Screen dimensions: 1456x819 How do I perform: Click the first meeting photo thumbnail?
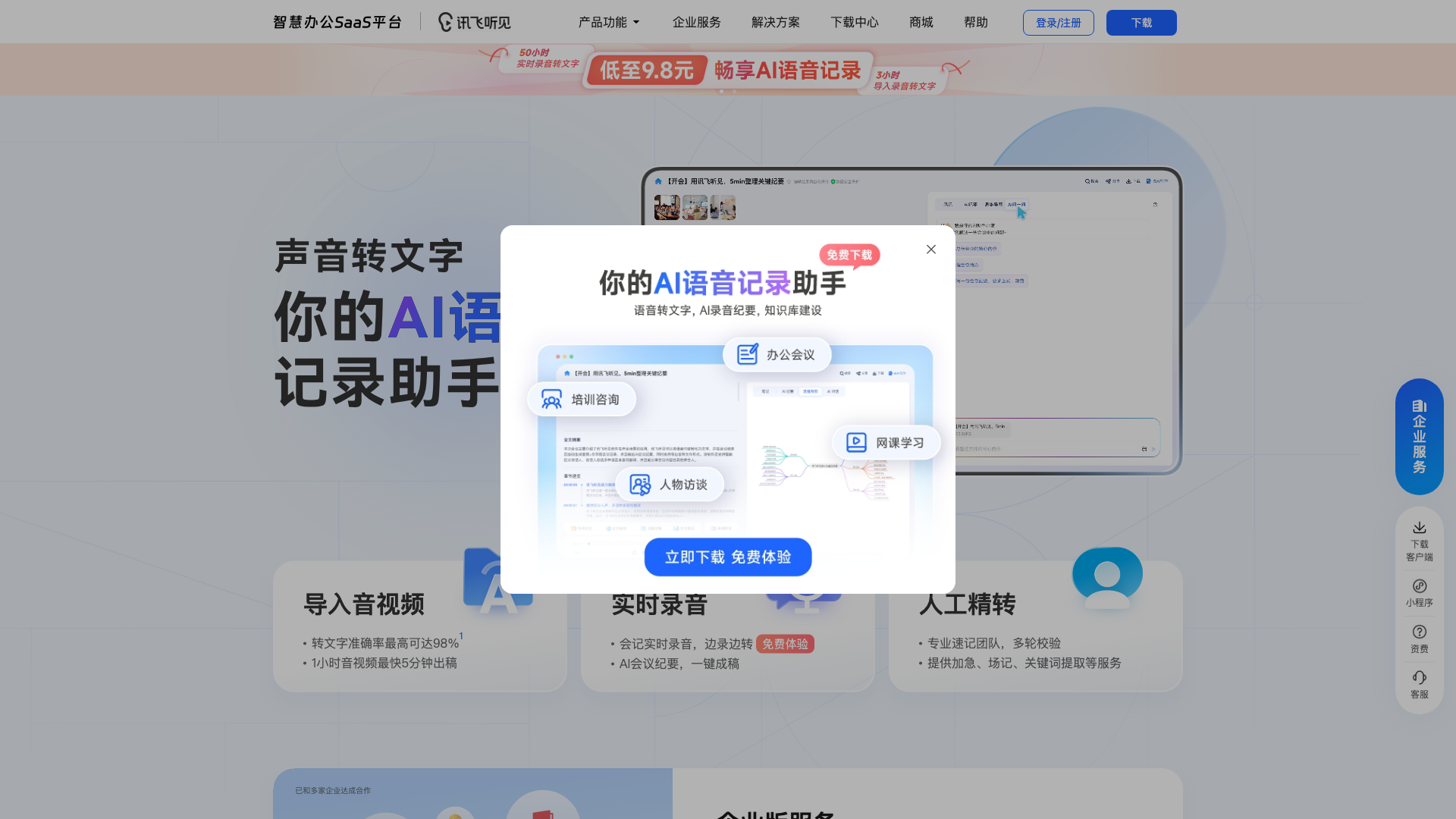click(667, 208)
